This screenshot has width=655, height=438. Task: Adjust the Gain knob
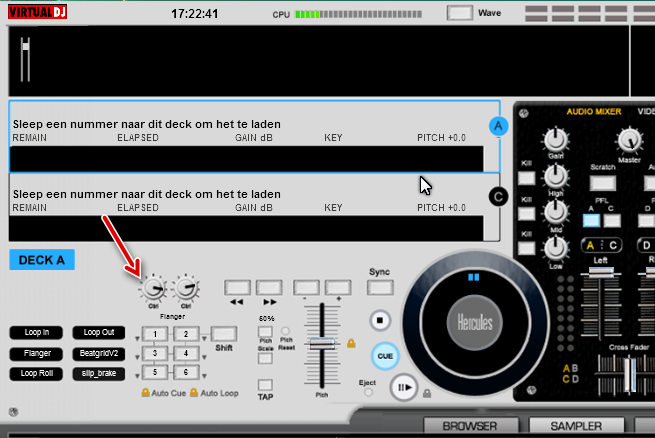point(556,140)
